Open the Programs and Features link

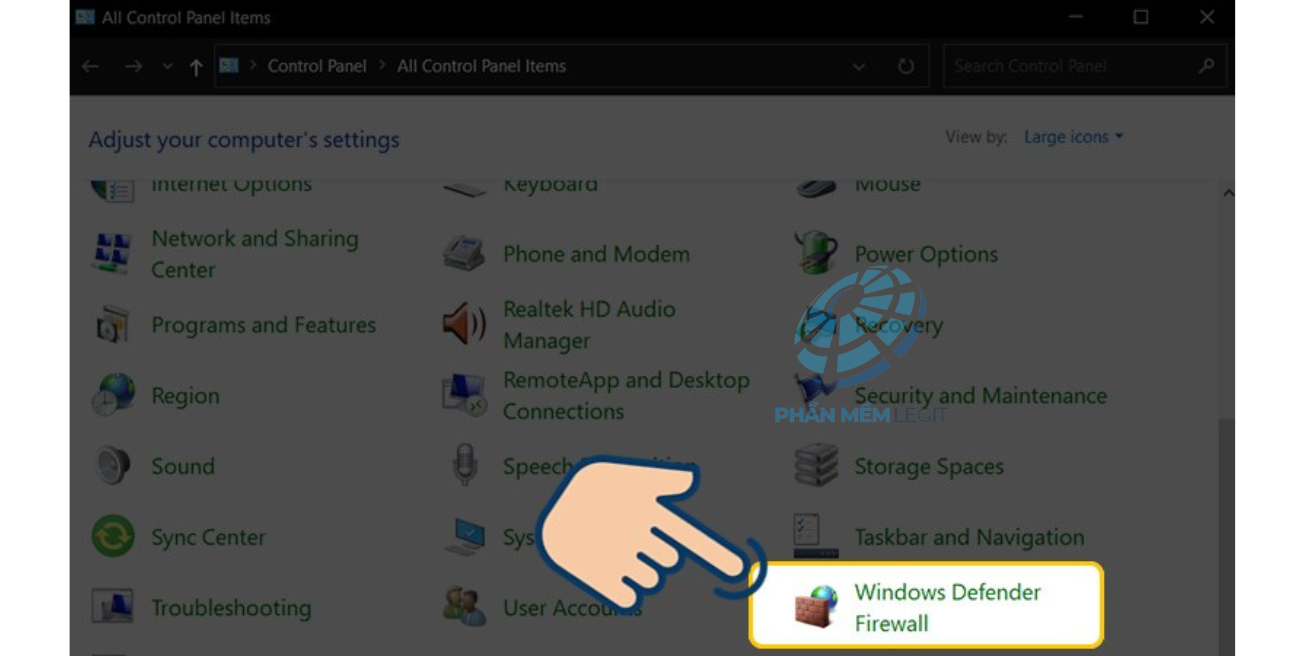pos(263,325)
